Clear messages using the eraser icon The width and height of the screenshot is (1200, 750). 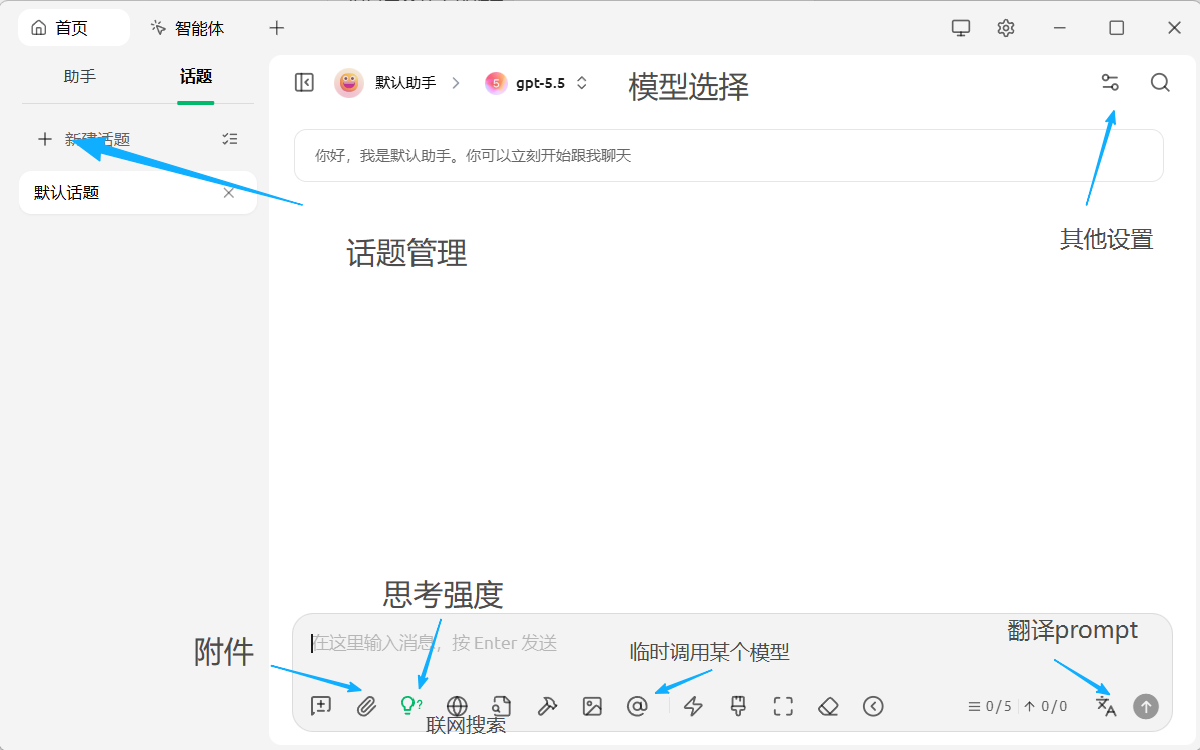click(x=828, y=706)
